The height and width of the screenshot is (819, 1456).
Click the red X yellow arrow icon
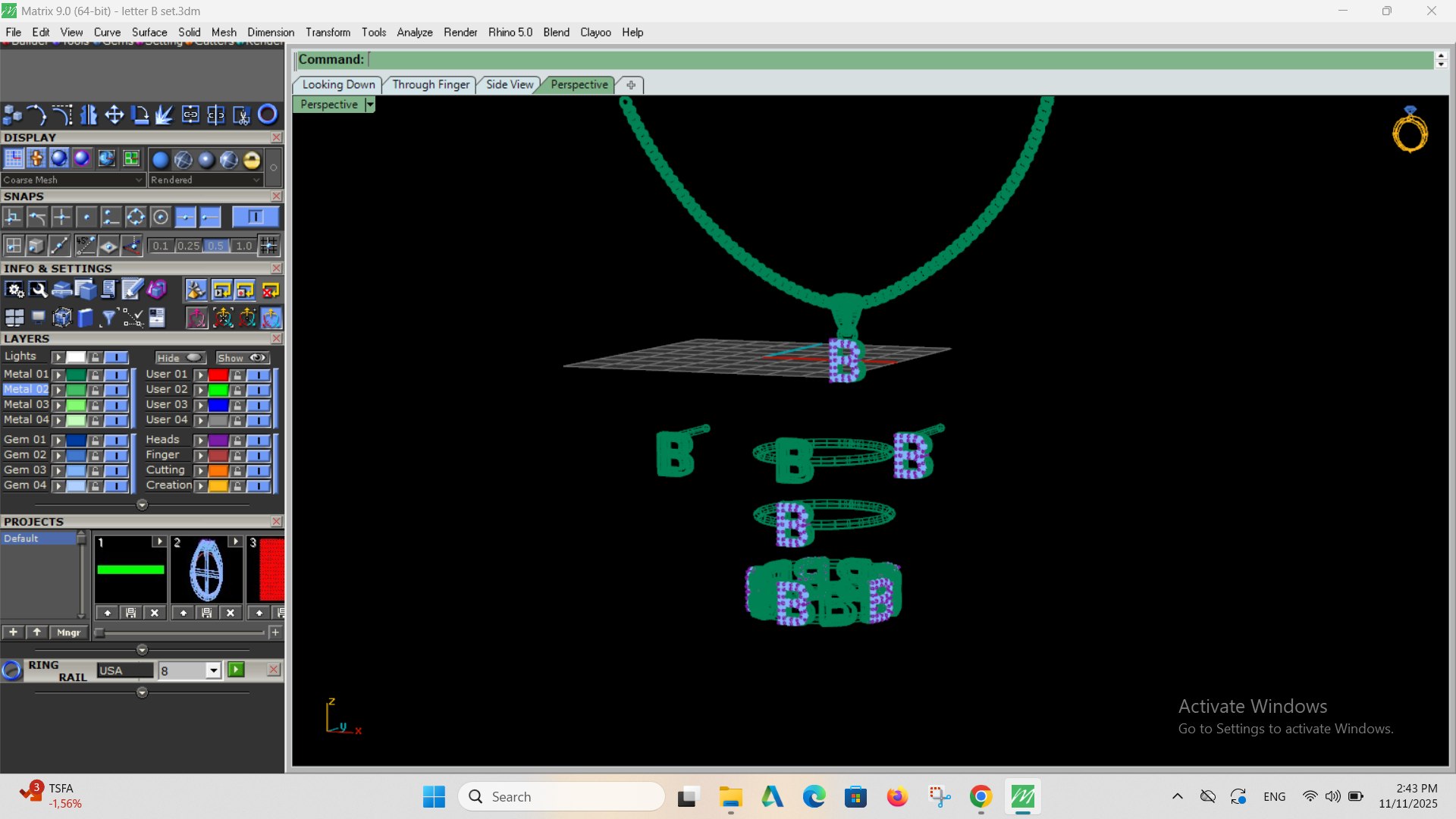click(271, 290)
